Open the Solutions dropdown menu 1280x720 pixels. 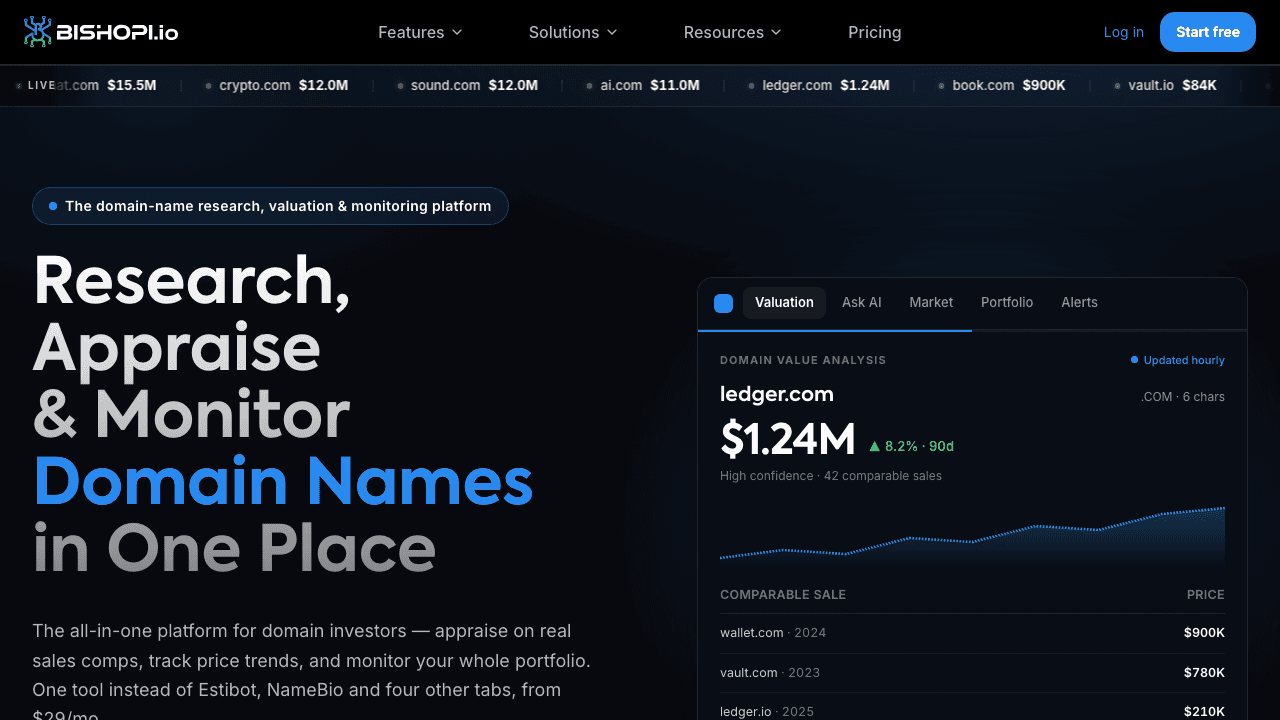[x=573, y=32]
